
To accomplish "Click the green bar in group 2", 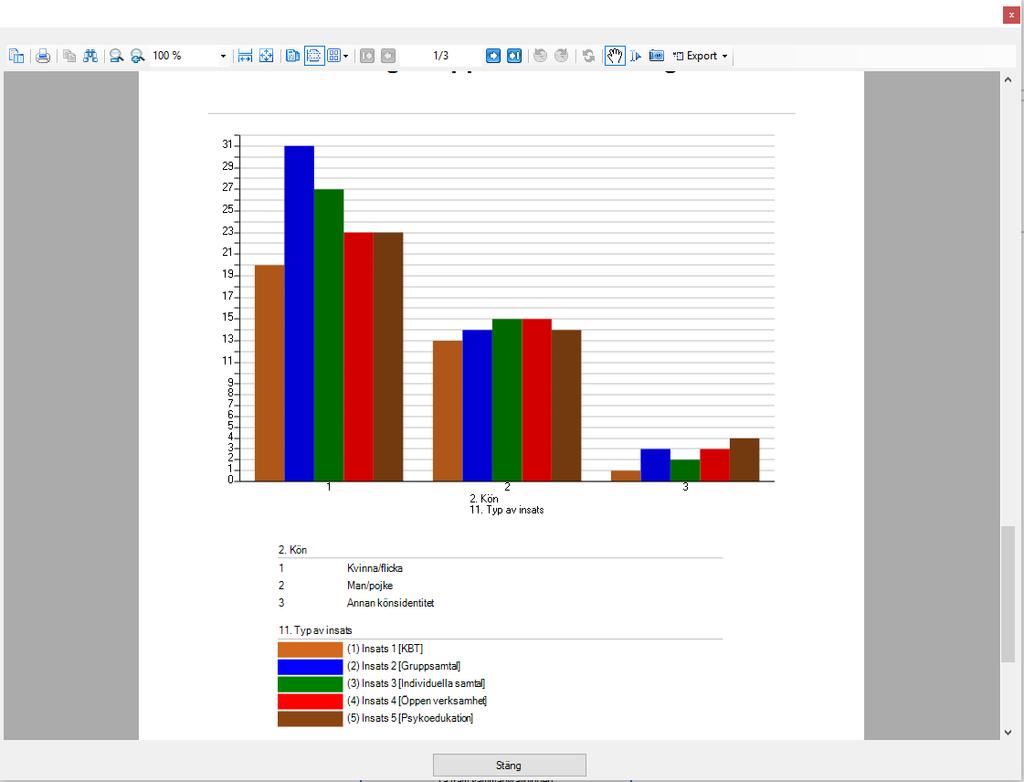I will click(x=507, y=400).
